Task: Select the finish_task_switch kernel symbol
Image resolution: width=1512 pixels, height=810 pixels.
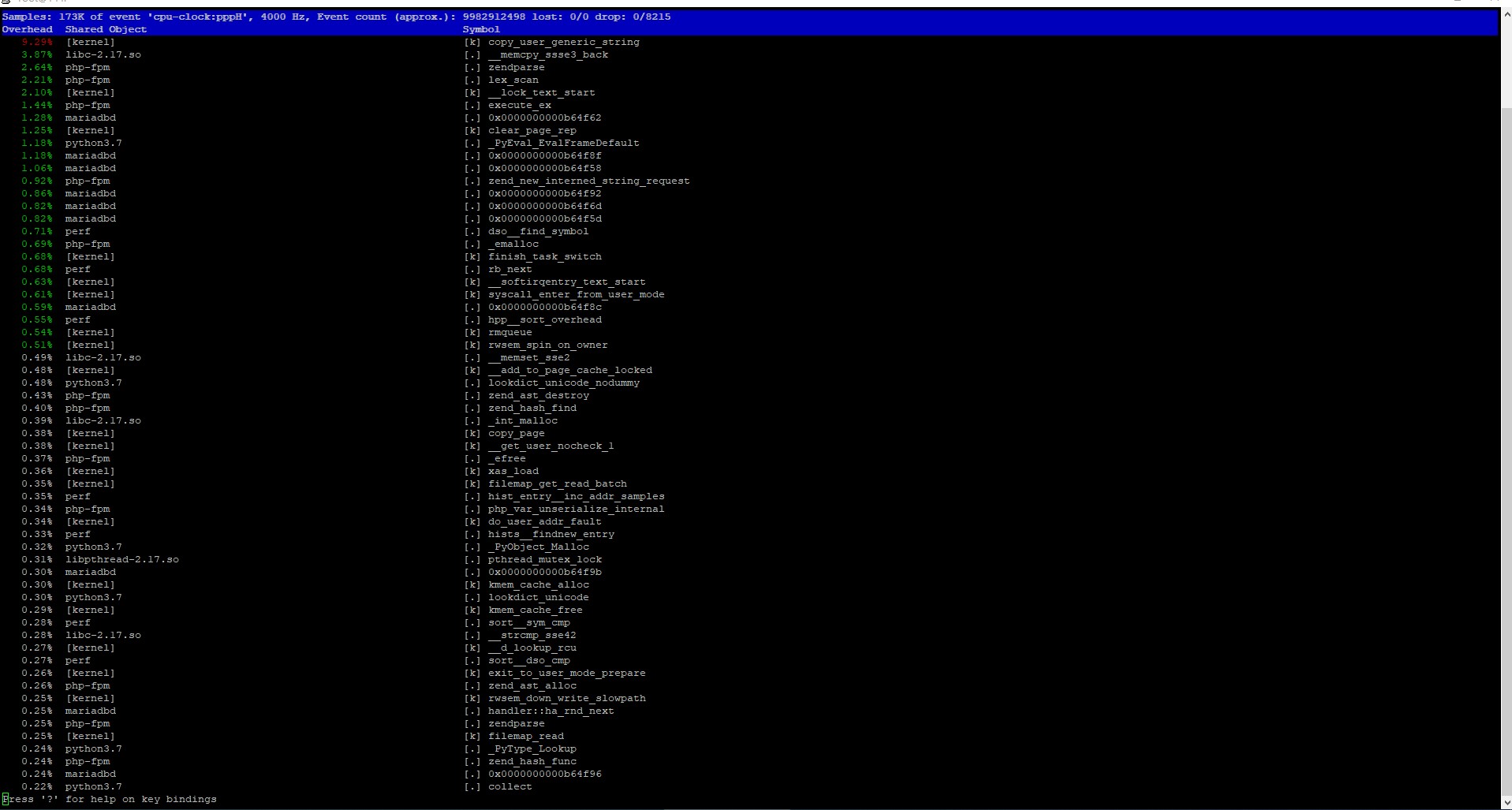Action: pos(545,256)
